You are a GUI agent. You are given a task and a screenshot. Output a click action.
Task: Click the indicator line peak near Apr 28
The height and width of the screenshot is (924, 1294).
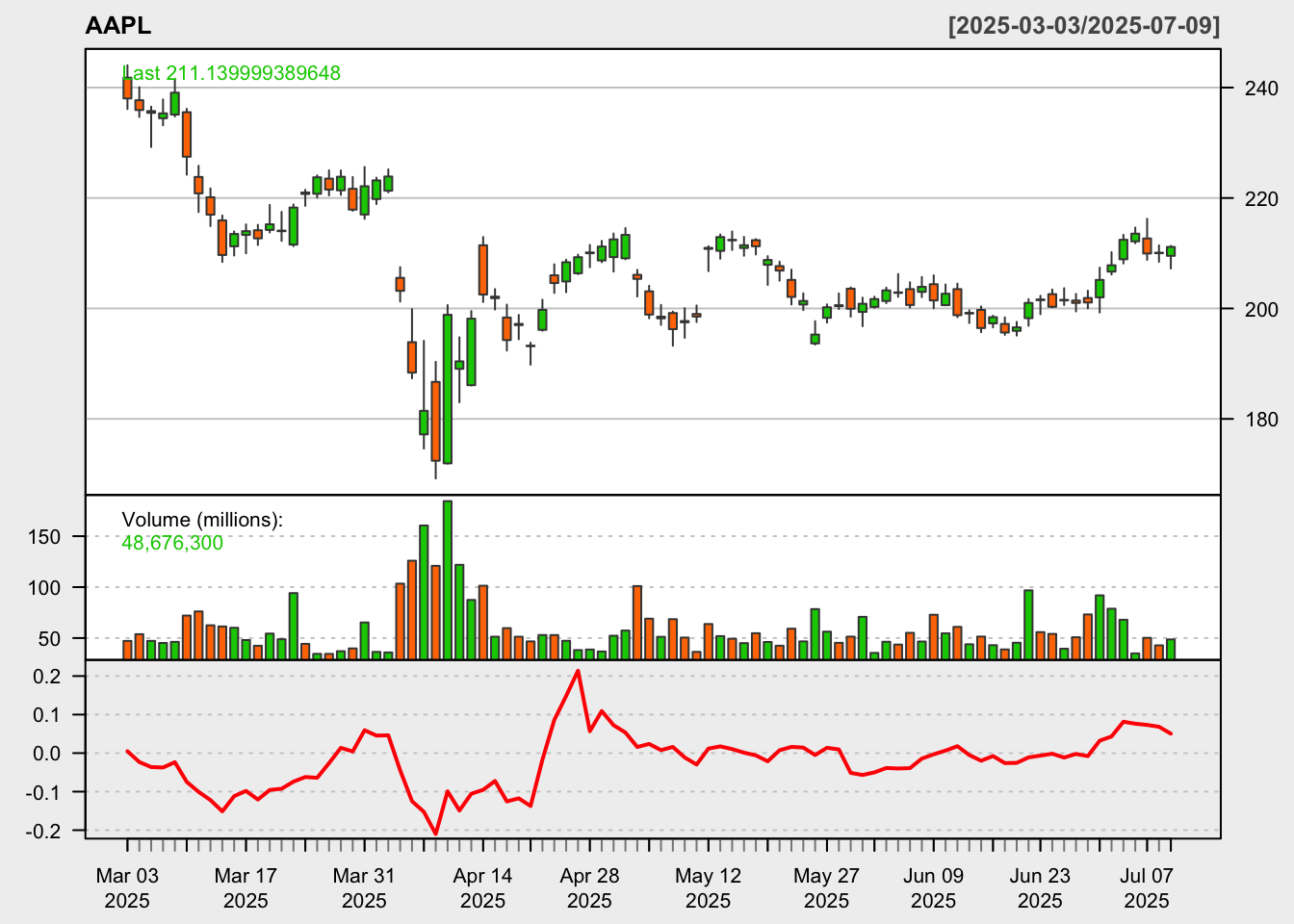[578, 671]
